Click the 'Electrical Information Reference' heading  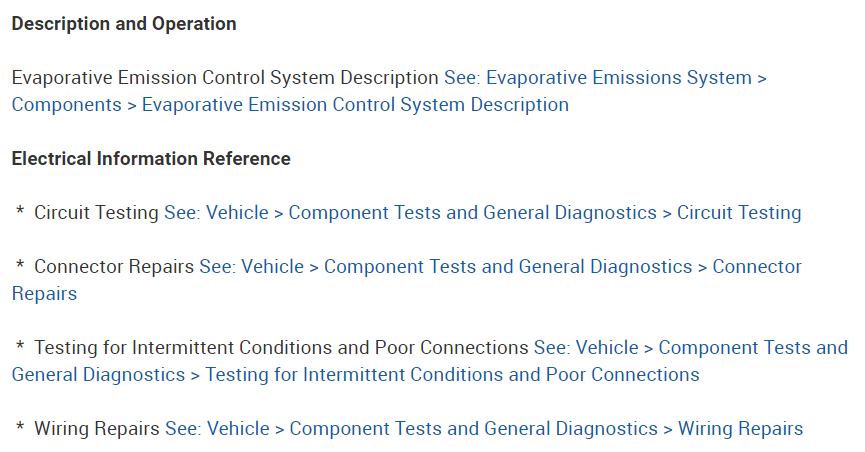(x=151, y=159)
